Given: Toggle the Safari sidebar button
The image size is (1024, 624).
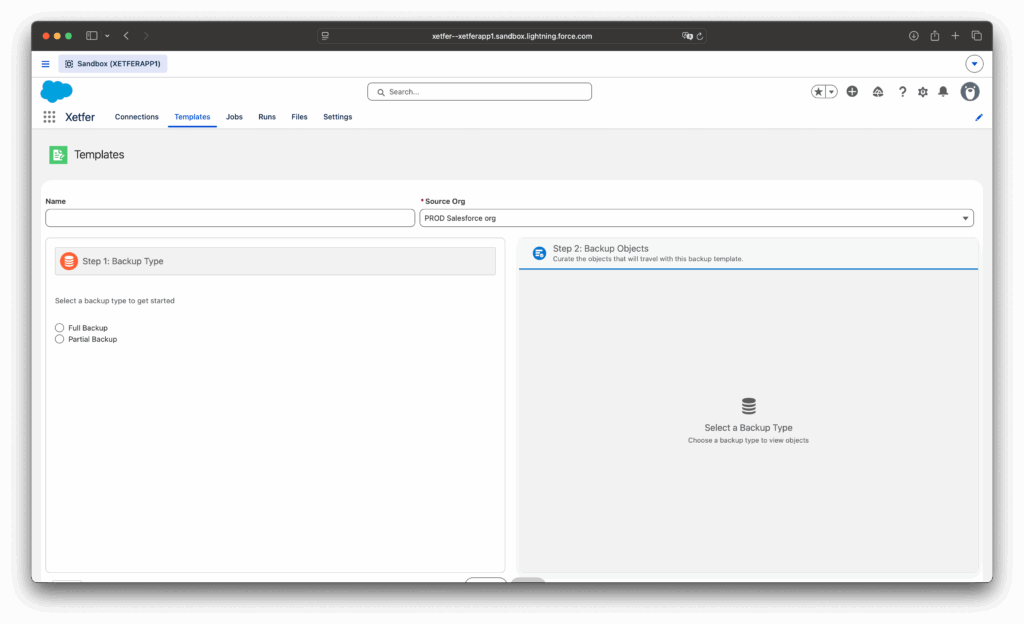Looking at the screenshot, I should click(x=91, y=36).
